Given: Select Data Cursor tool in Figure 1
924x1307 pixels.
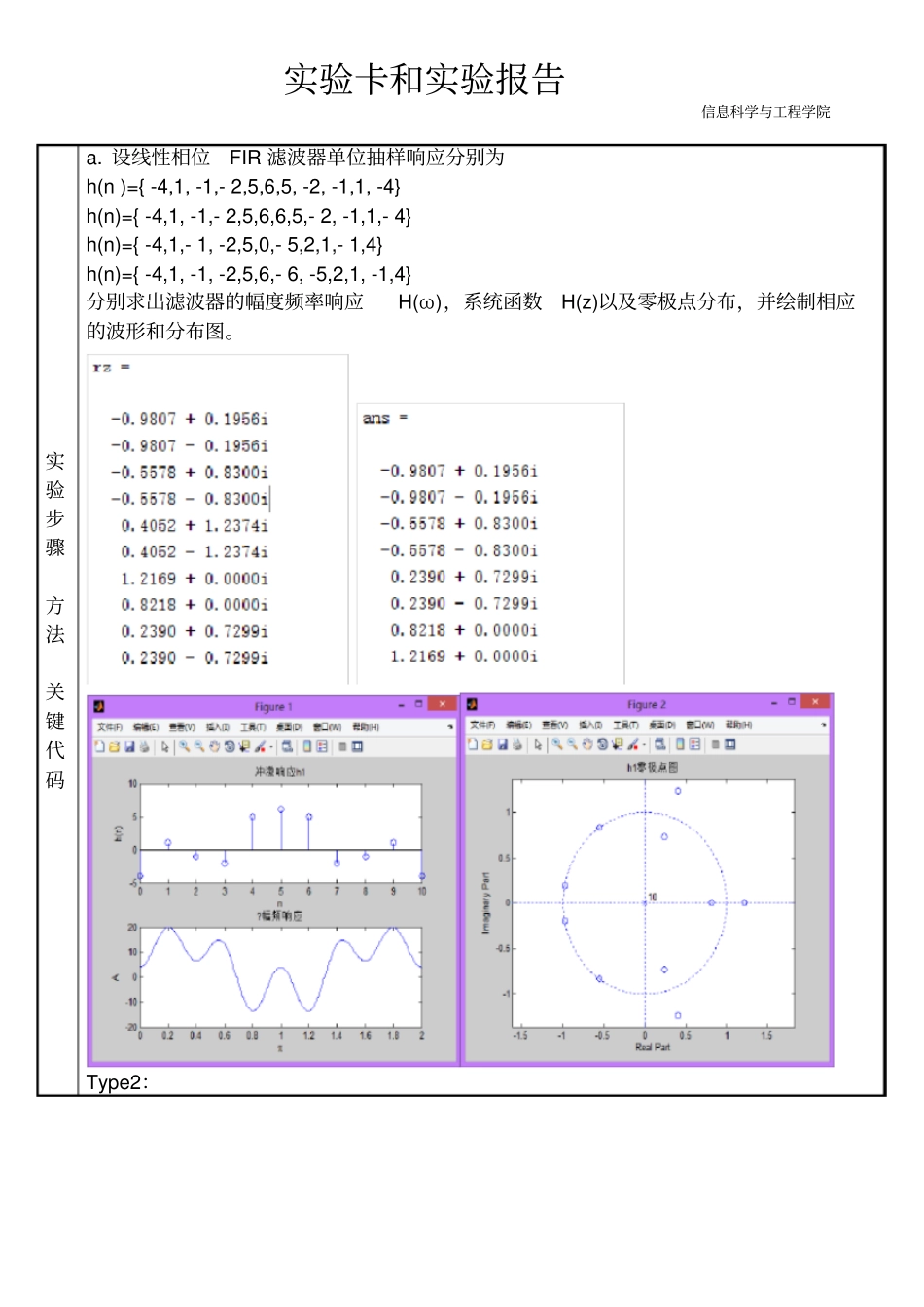Looking at the screenshot, I should 244,747.
